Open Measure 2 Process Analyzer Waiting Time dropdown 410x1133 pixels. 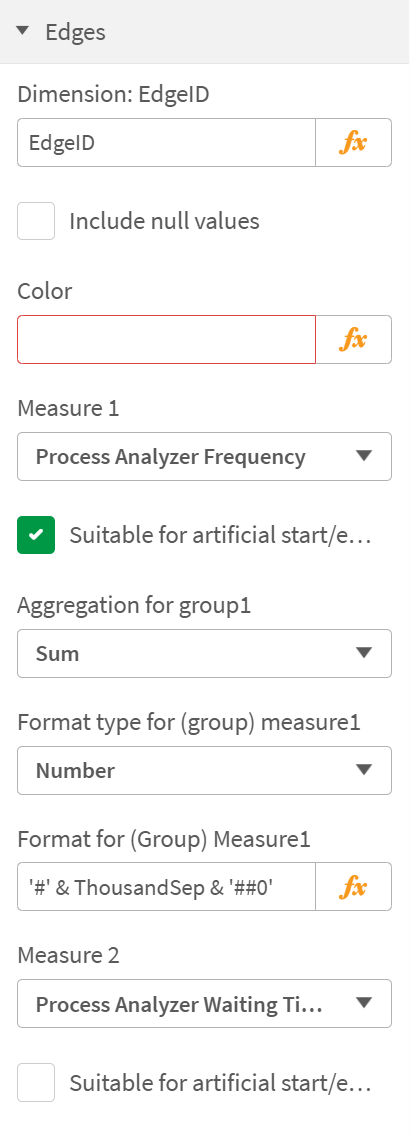pyautogui.click(x=205, y=1004)
